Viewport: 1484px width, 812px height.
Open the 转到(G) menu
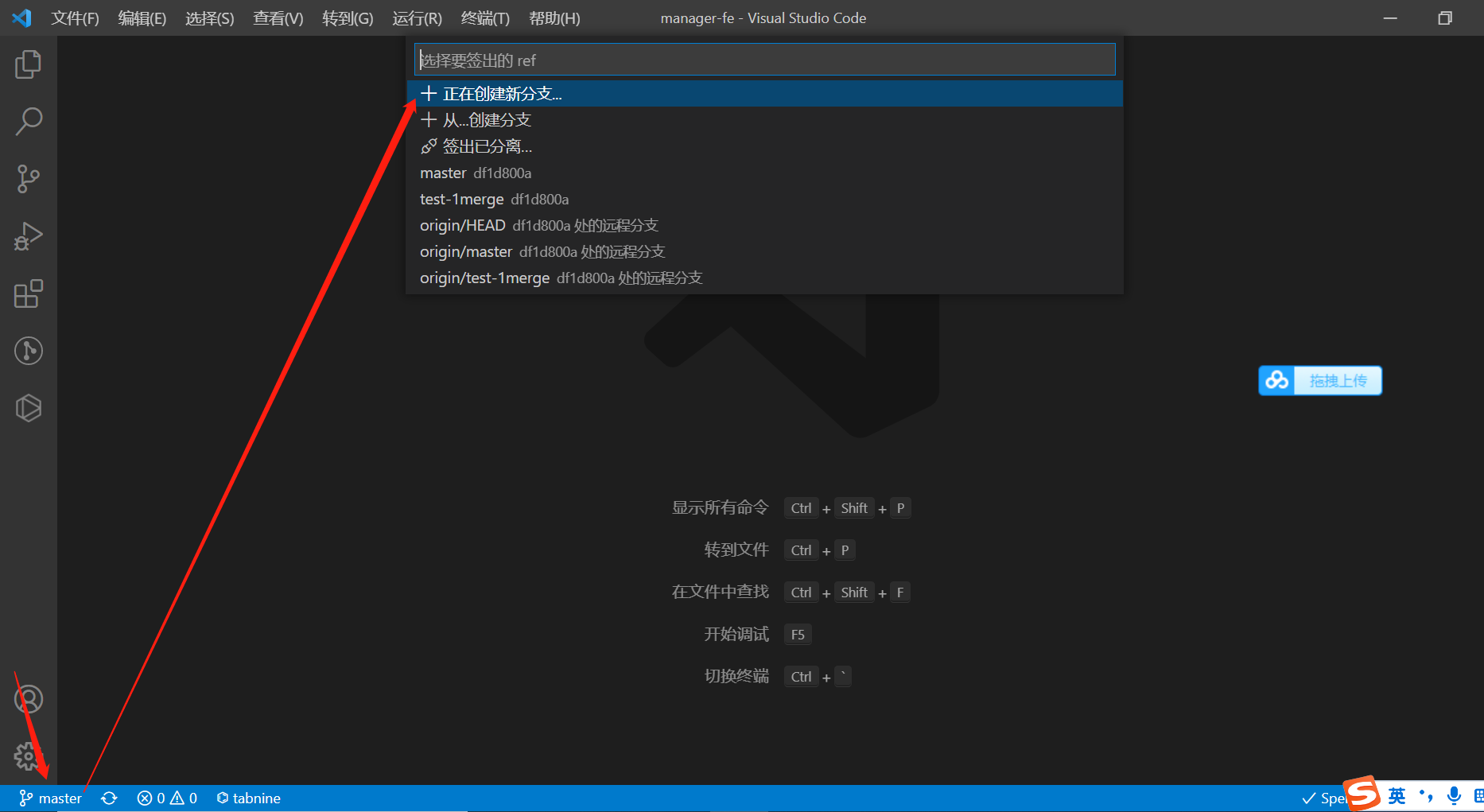[348, 18]
